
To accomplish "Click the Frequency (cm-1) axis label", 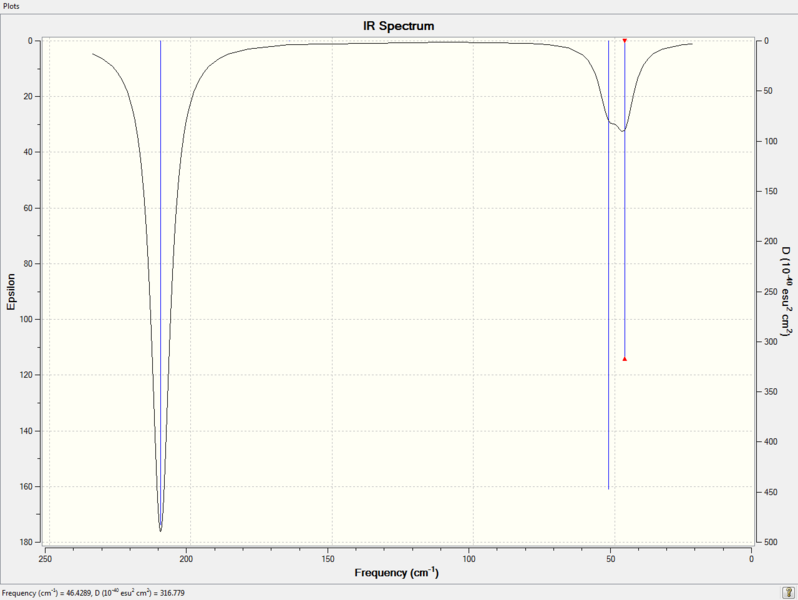I will (396, 572).
